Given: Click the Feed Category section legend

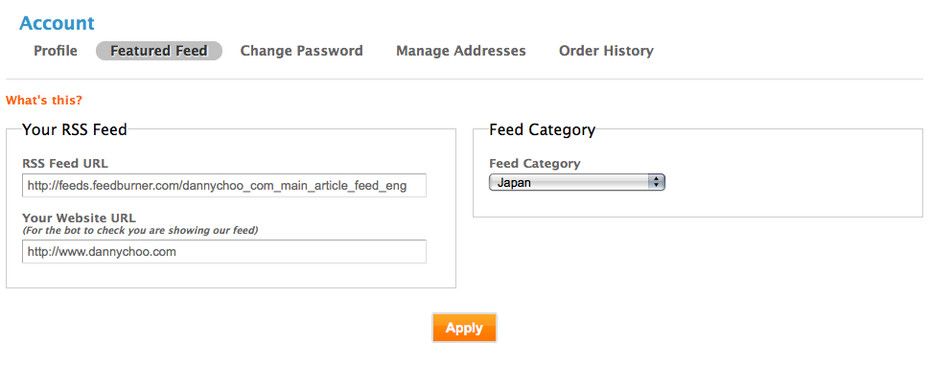Looking at the screenshot, I should [542, 129].
